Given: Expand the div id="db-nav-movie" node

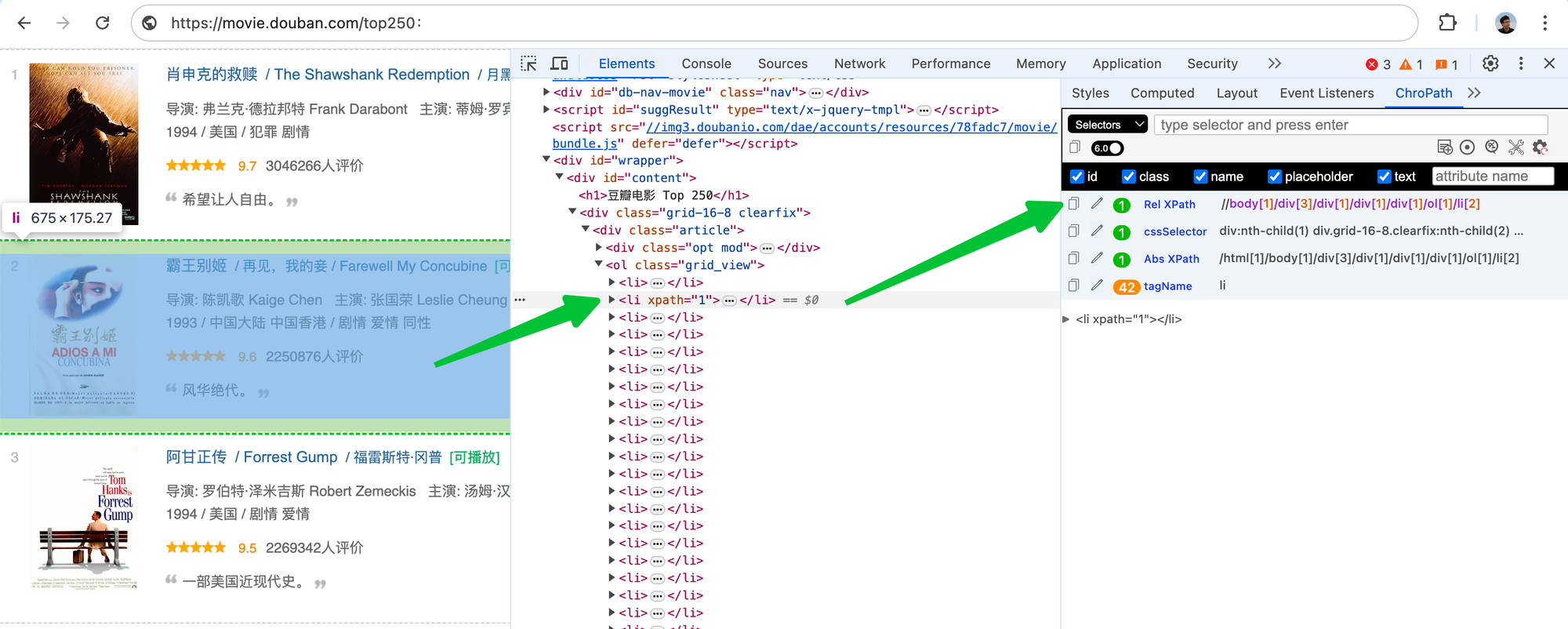Looking at the screenshot, I should [x=546, y=92].
